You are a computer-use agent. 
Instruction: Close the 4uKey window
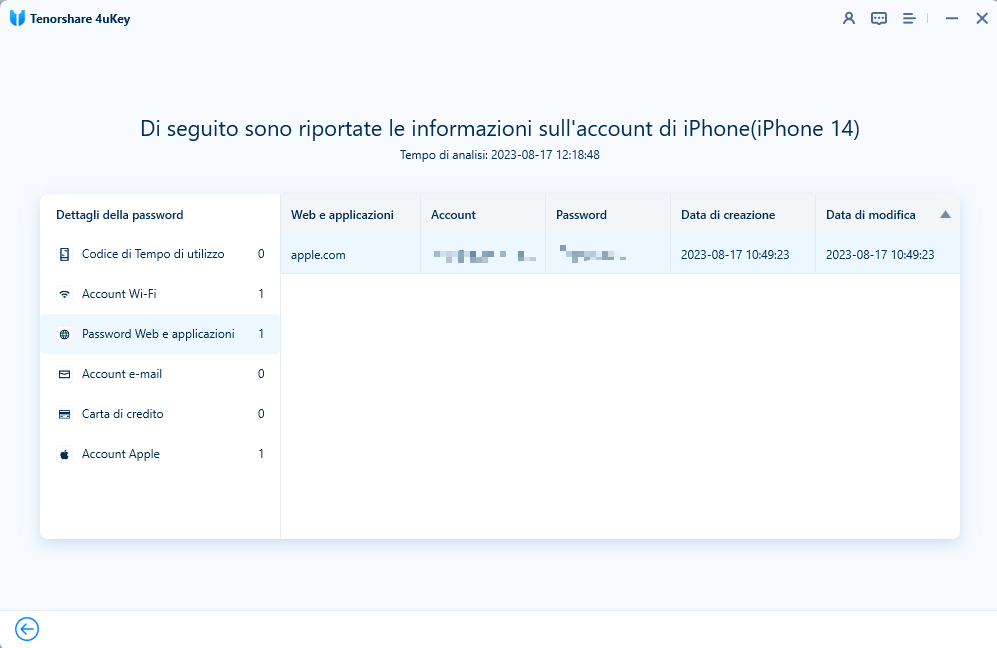coord(982,18)
